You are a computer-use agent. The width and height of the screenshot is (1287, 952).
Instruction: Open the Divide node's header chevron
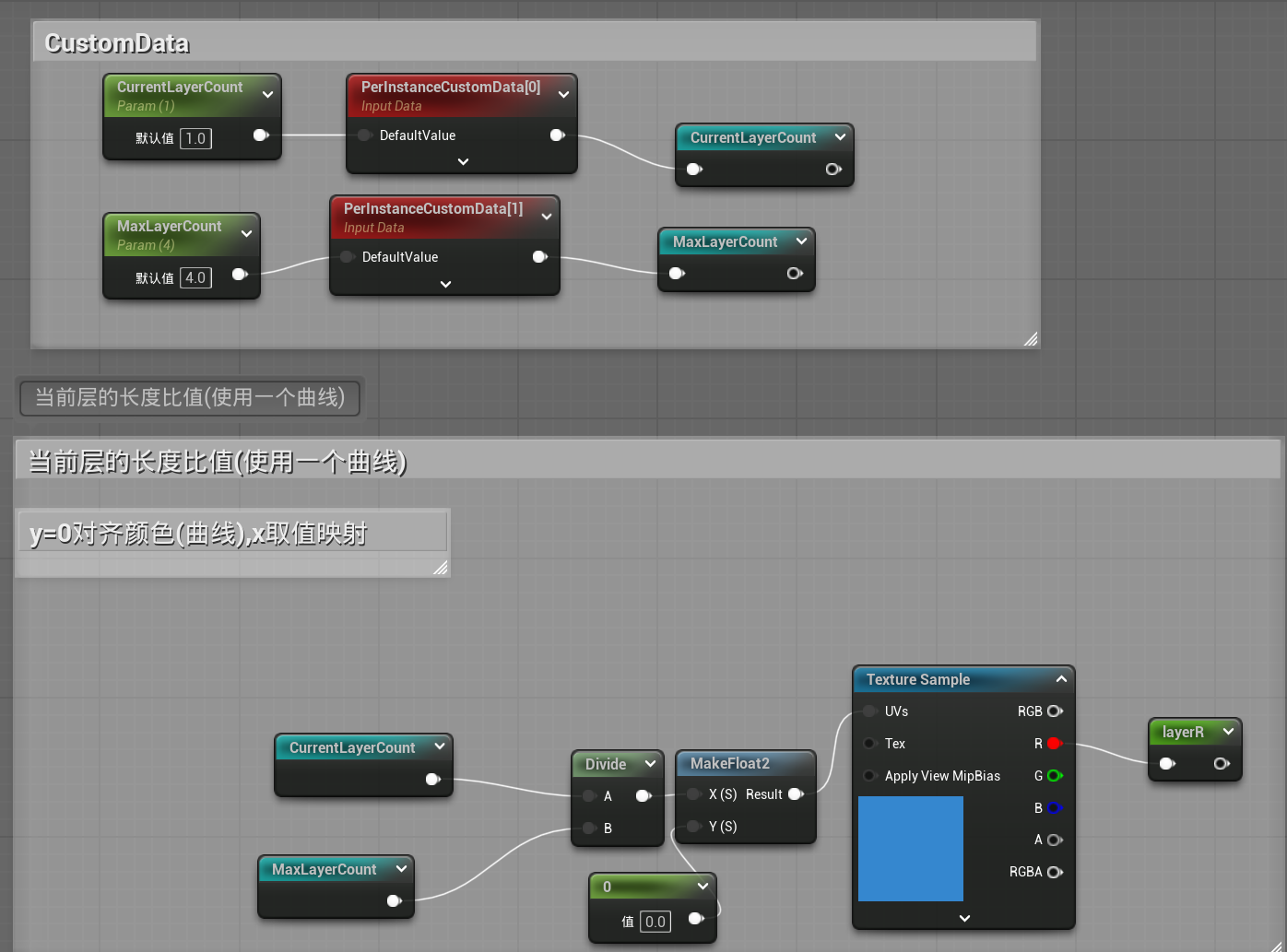pos(650,764)
